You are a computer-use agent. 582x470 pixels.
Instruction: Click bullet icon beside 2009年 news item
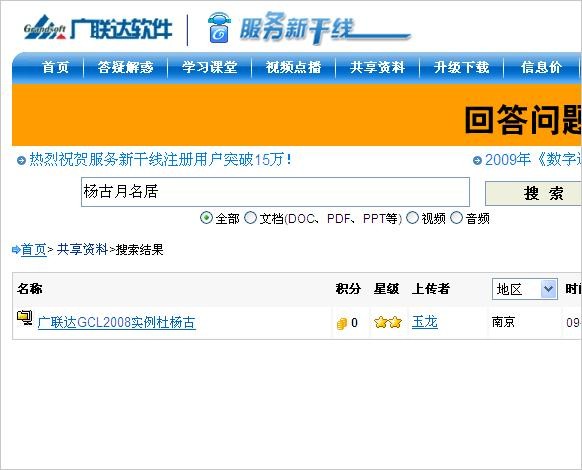pos(477,160)
